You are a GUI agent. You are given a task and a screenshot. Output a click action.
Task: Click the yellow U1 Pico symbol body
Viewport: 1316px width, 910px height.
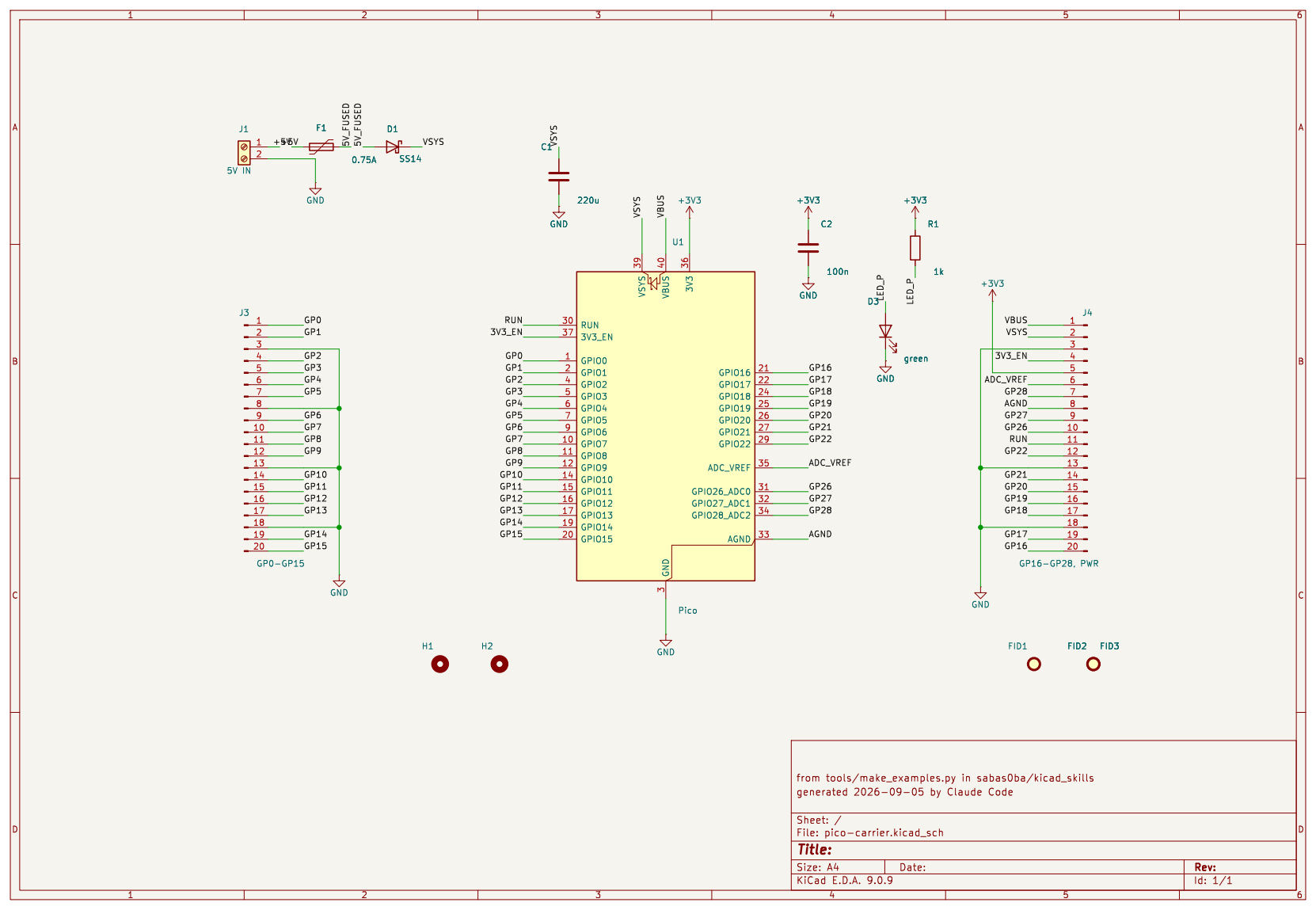[666, 426]
